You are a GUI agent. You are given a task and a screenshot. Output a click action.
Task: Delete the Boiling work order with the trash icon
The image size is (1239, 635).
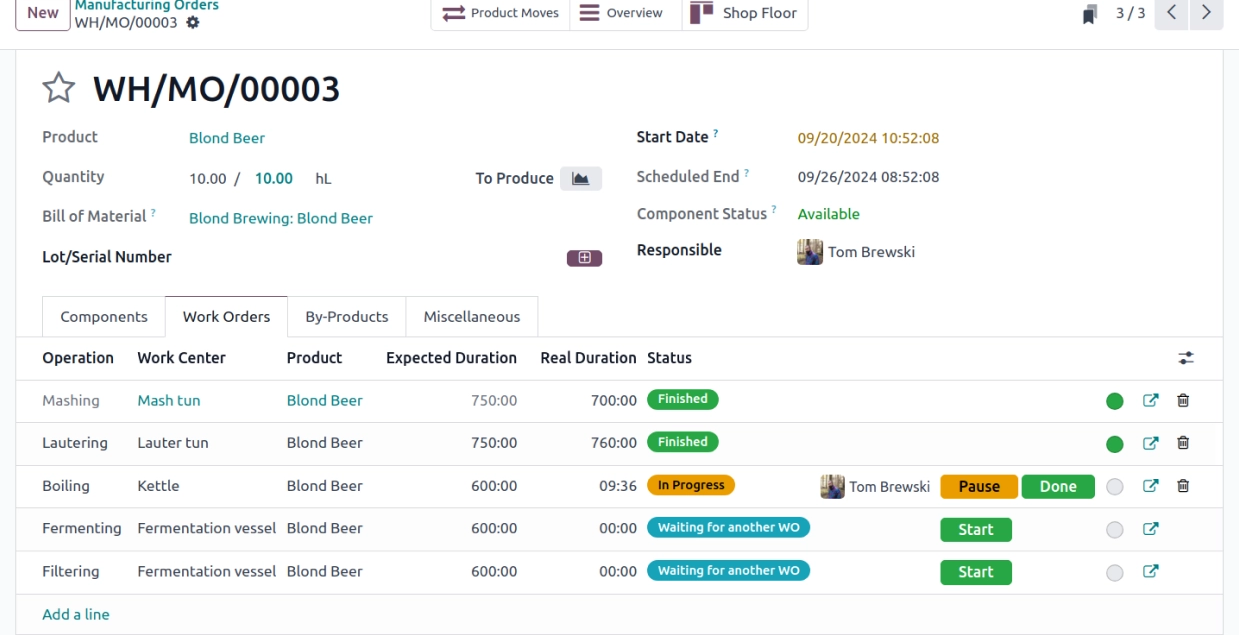1183,486
